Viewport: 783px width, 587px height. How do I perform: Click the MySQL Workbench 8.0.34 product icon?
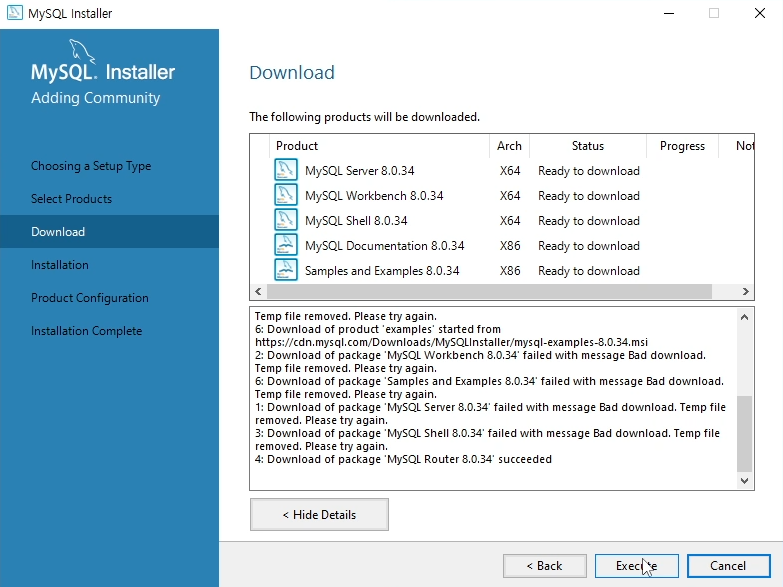286,195
